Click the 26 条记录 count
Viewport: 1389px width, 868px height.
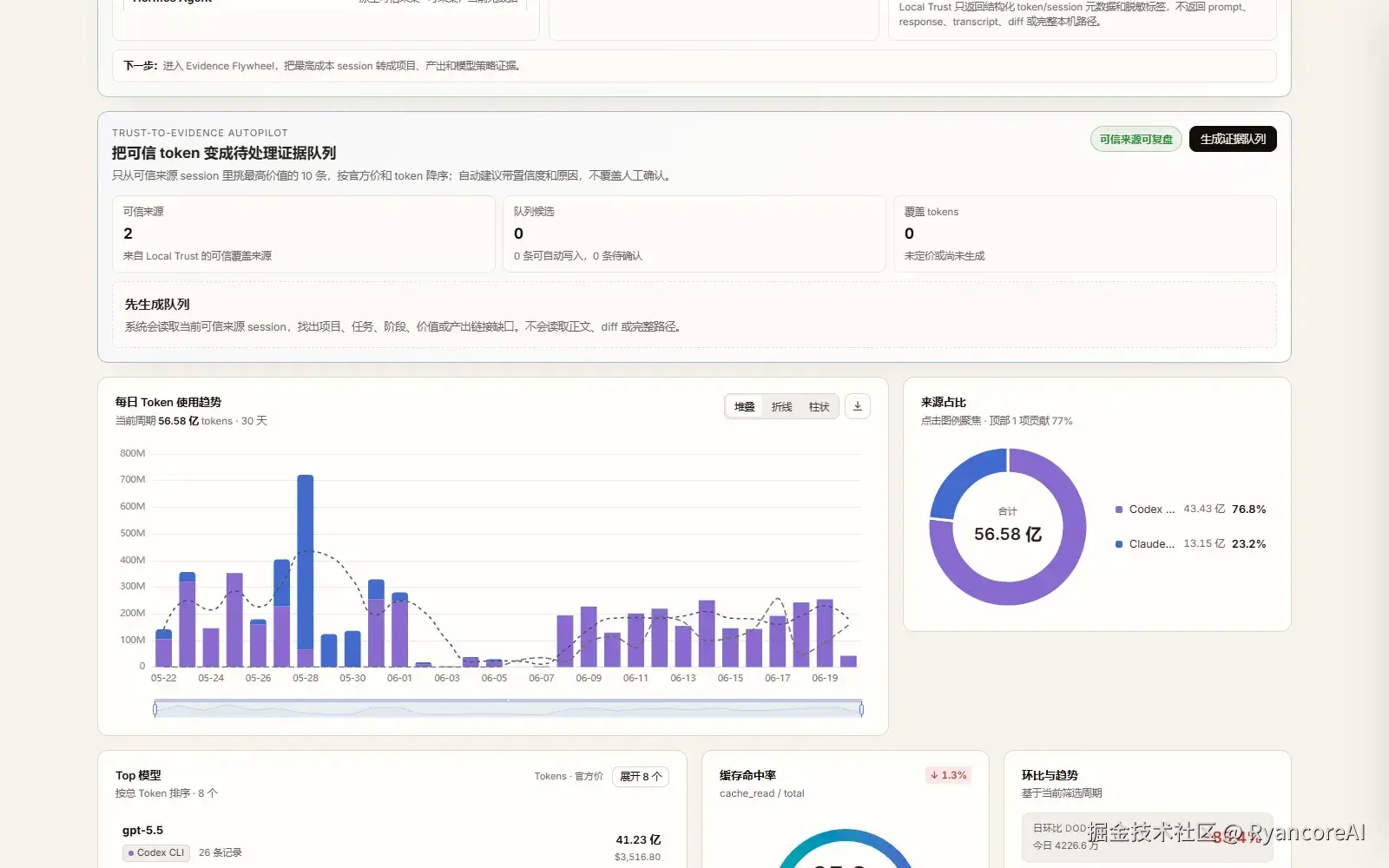point(221,853)
